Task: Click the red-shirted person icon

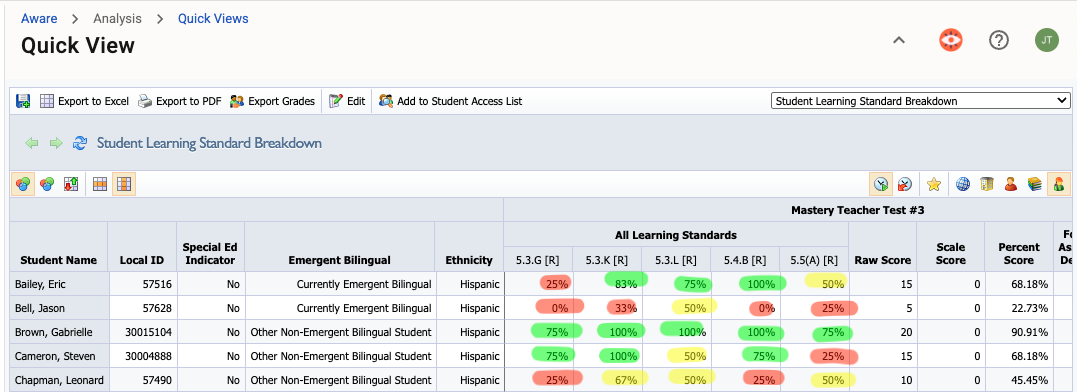Action: click(x=1010, y=184)
